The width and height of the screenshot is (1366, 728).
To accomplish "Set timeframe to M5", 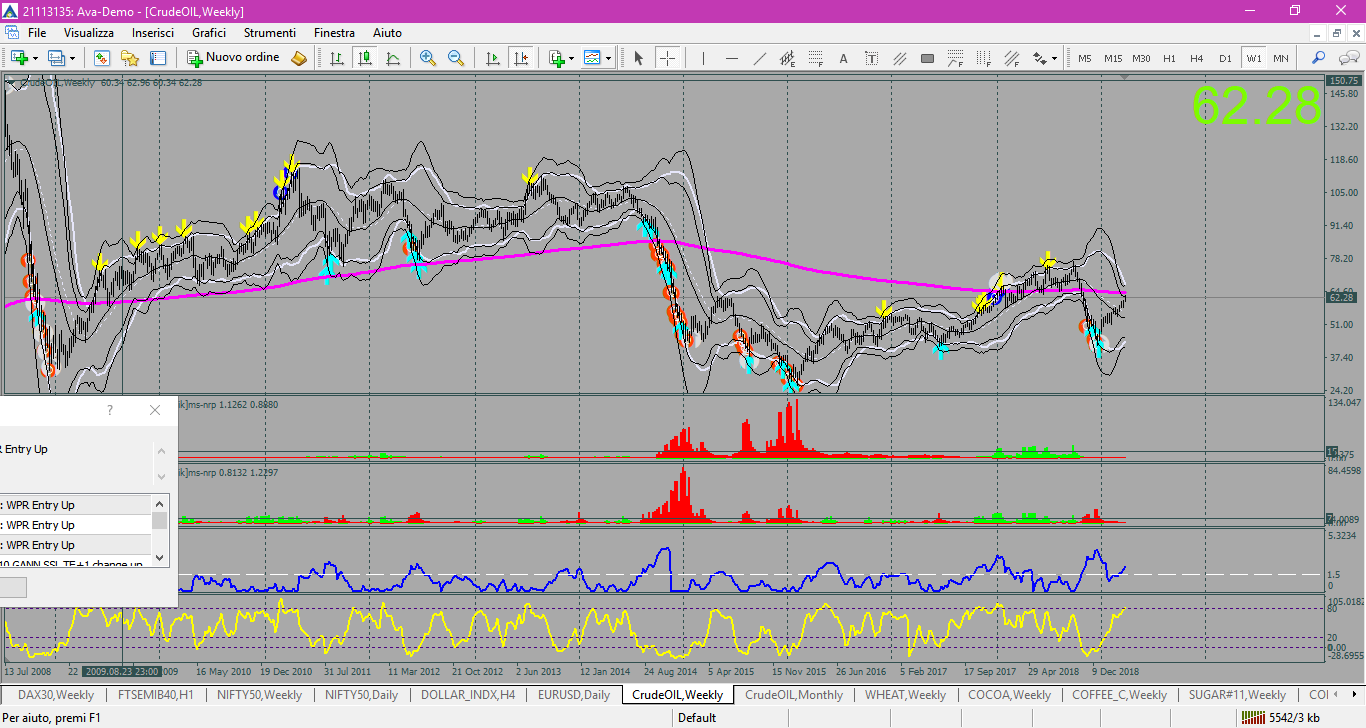I will pyautogui.click(x=1085, y=58).
